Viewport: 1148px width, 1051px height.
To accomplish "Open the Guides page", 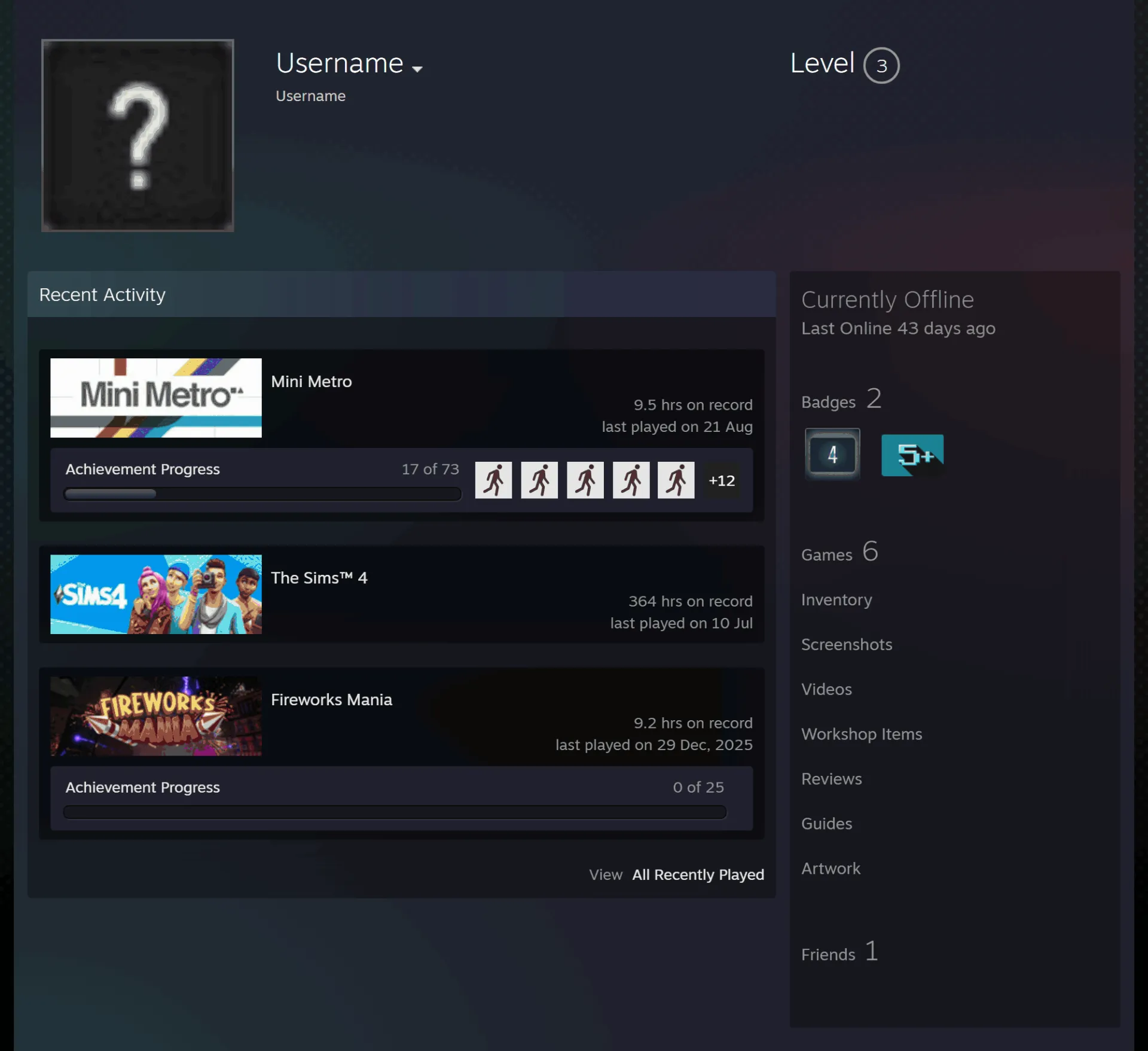I will 827,824.
